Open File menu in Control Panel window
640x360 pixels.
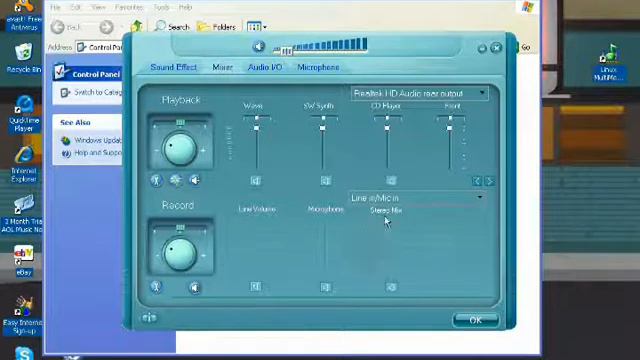pyautogui.click(x=55, y=7)
